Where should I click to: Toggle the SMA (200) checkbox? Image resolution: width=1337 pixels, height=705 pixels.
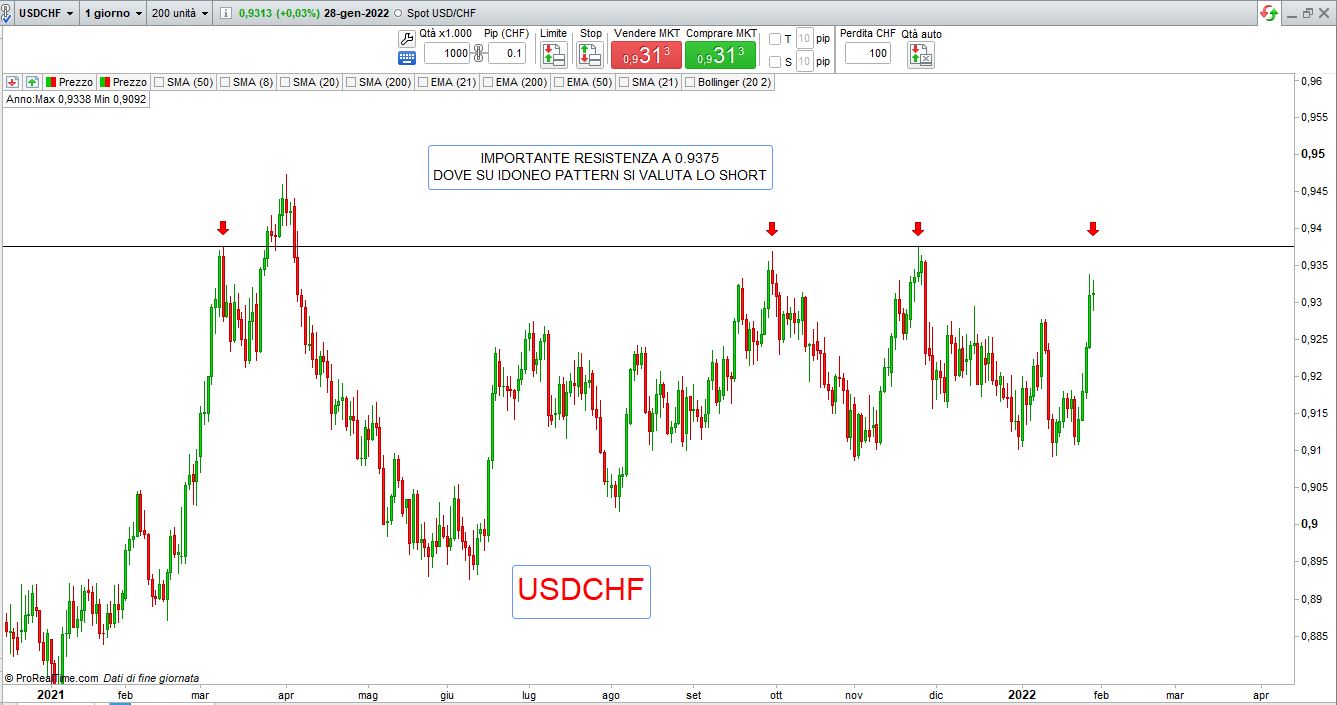(351, 82)
